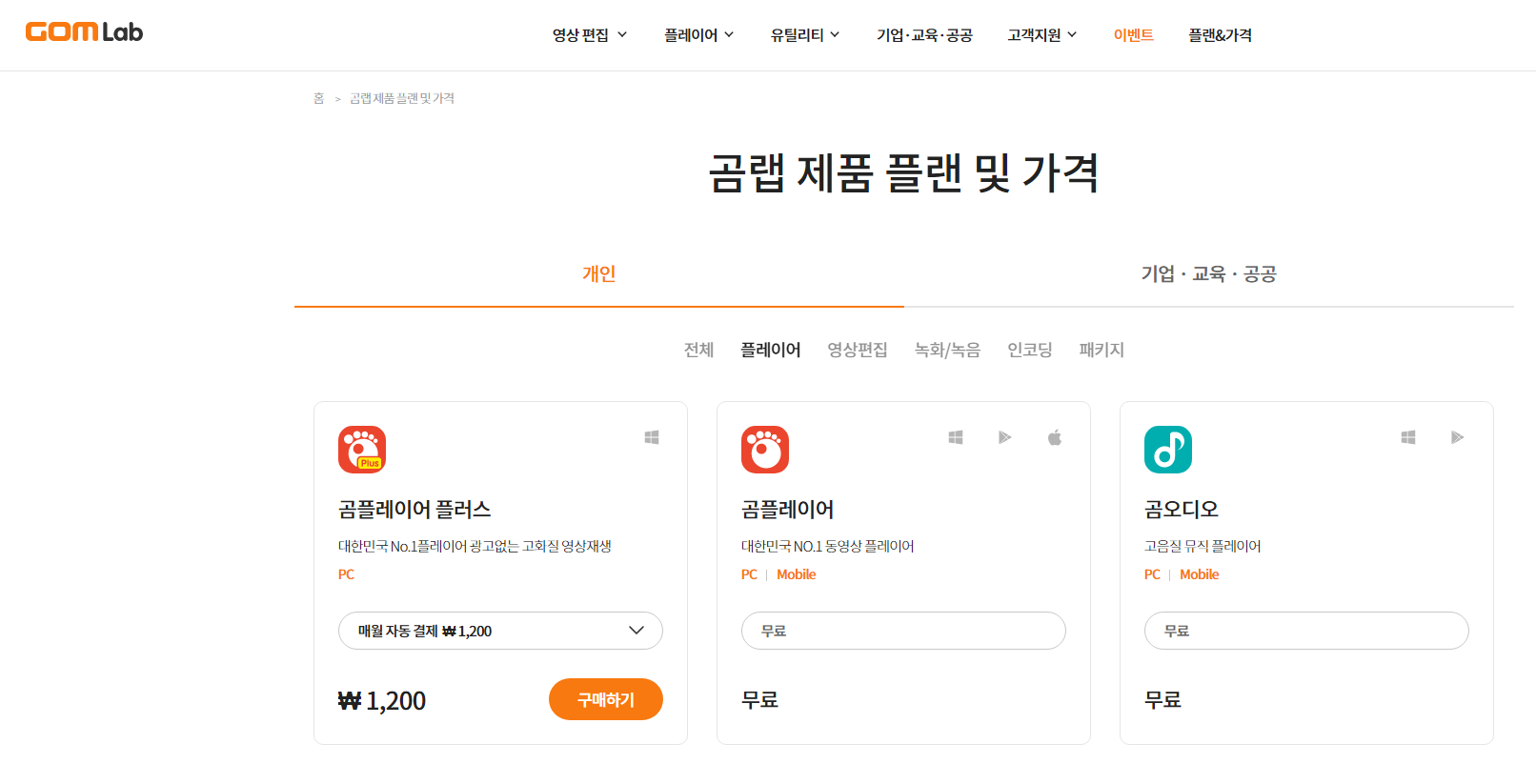Click 광고없는 고화질 영상재생 description
The image size is (1536, 784).
point(540,546)
